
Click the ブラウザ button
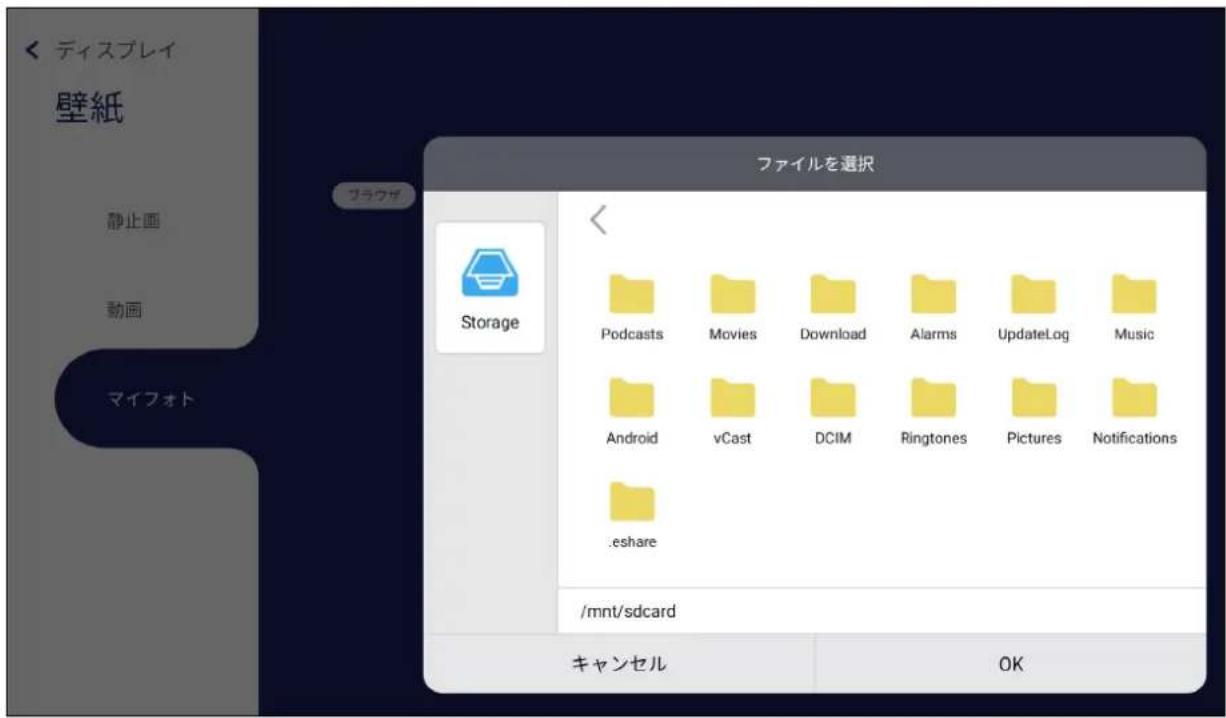point(373,195)
